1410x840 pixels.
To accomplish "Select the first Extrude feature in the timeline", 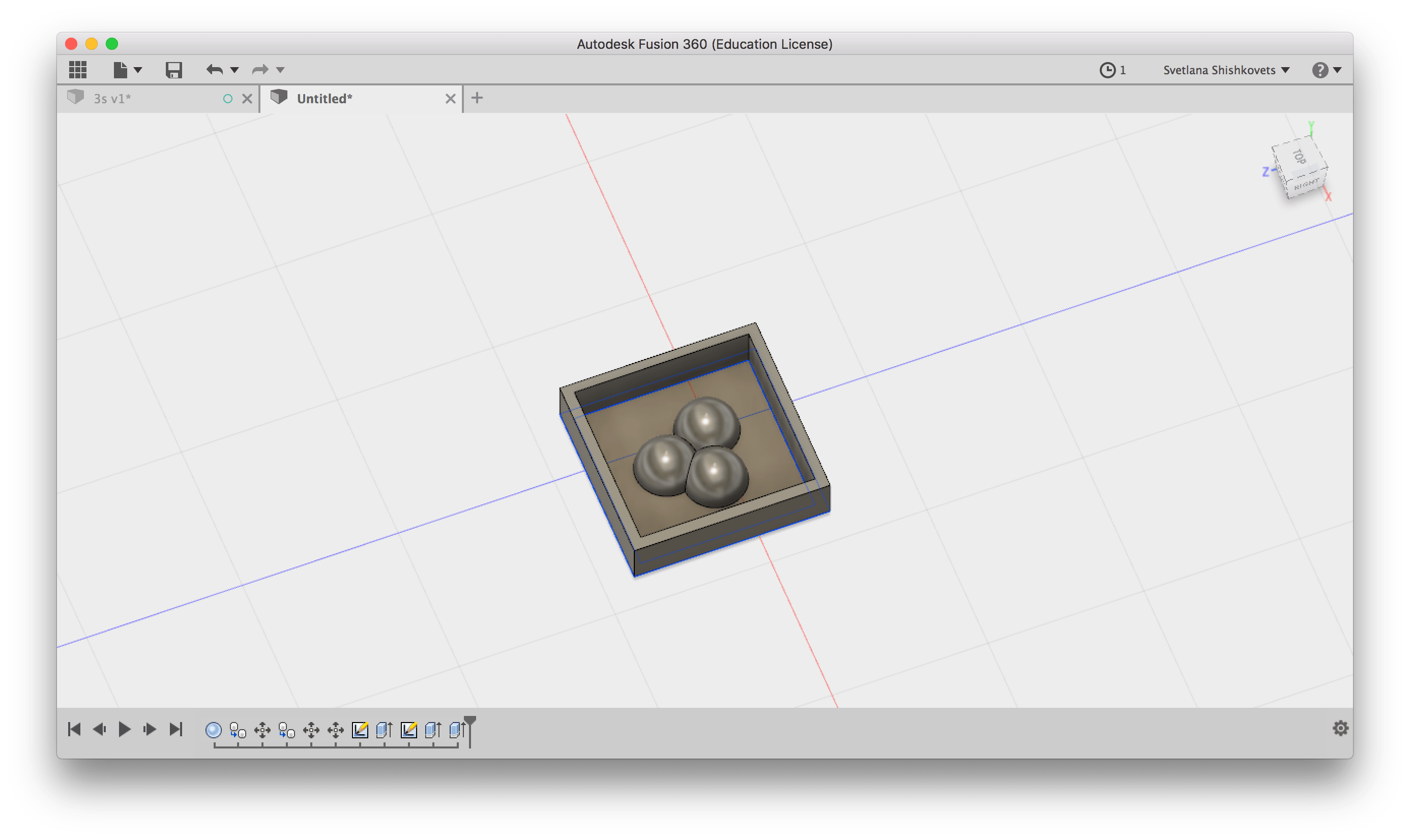I will pyautogui.click(x=385, y=730).
